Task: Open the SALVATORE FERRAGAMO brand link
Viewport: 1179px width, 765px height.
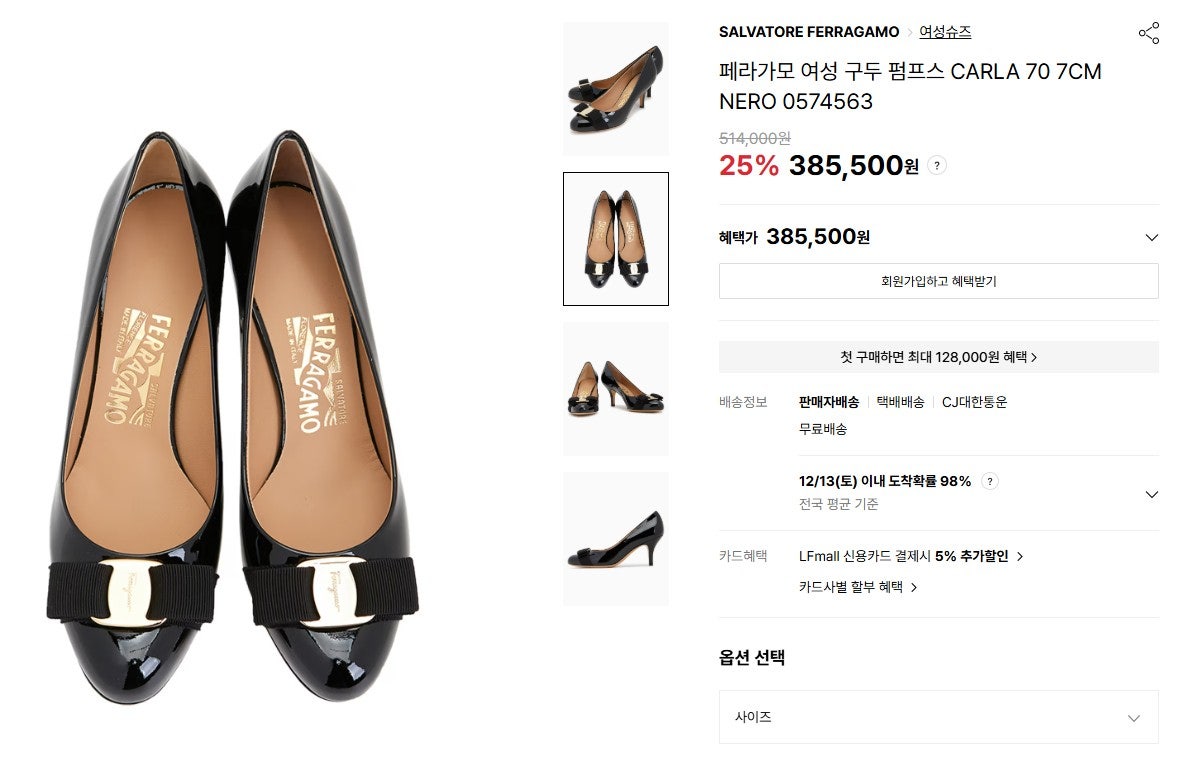Action: click(x=809, y=32)
